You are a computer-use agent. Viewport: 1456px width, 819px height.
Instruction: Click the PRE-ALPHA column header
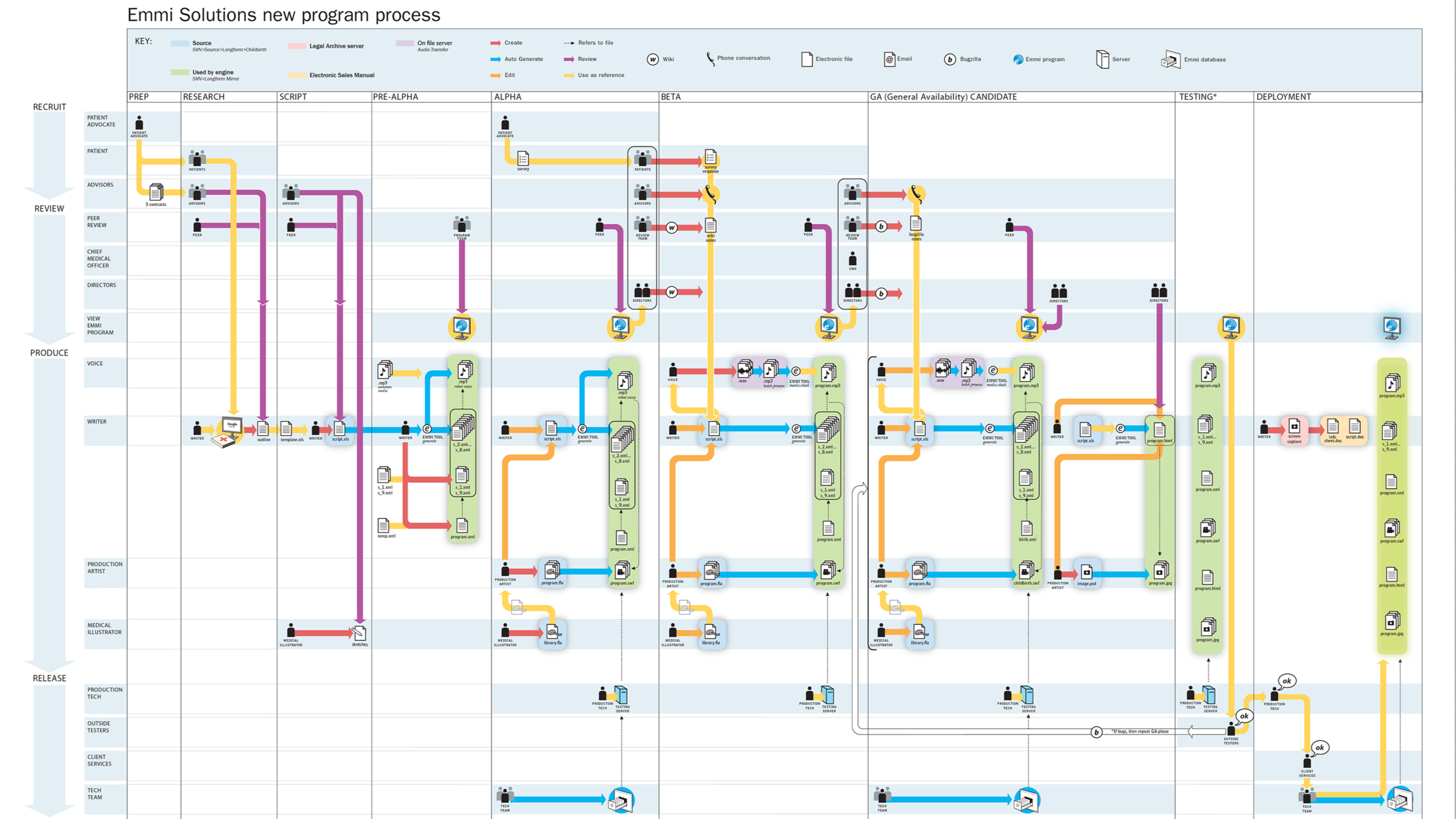(x=396, y=96)
